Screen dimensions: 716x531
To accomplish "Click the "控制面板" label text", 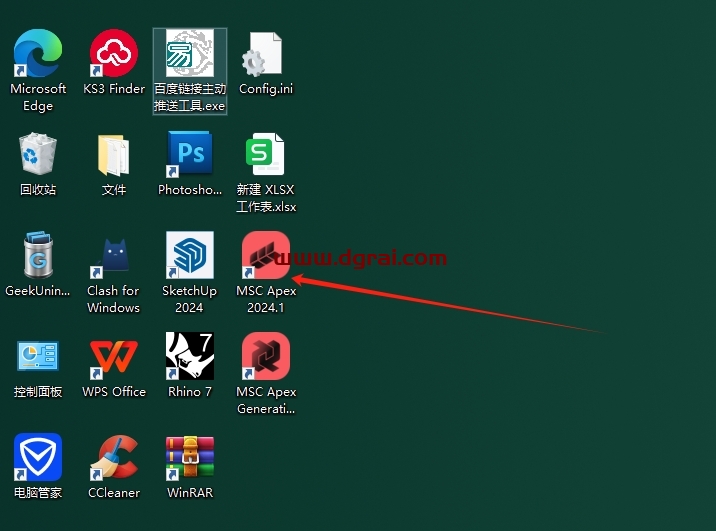I will tap(38, 392).
